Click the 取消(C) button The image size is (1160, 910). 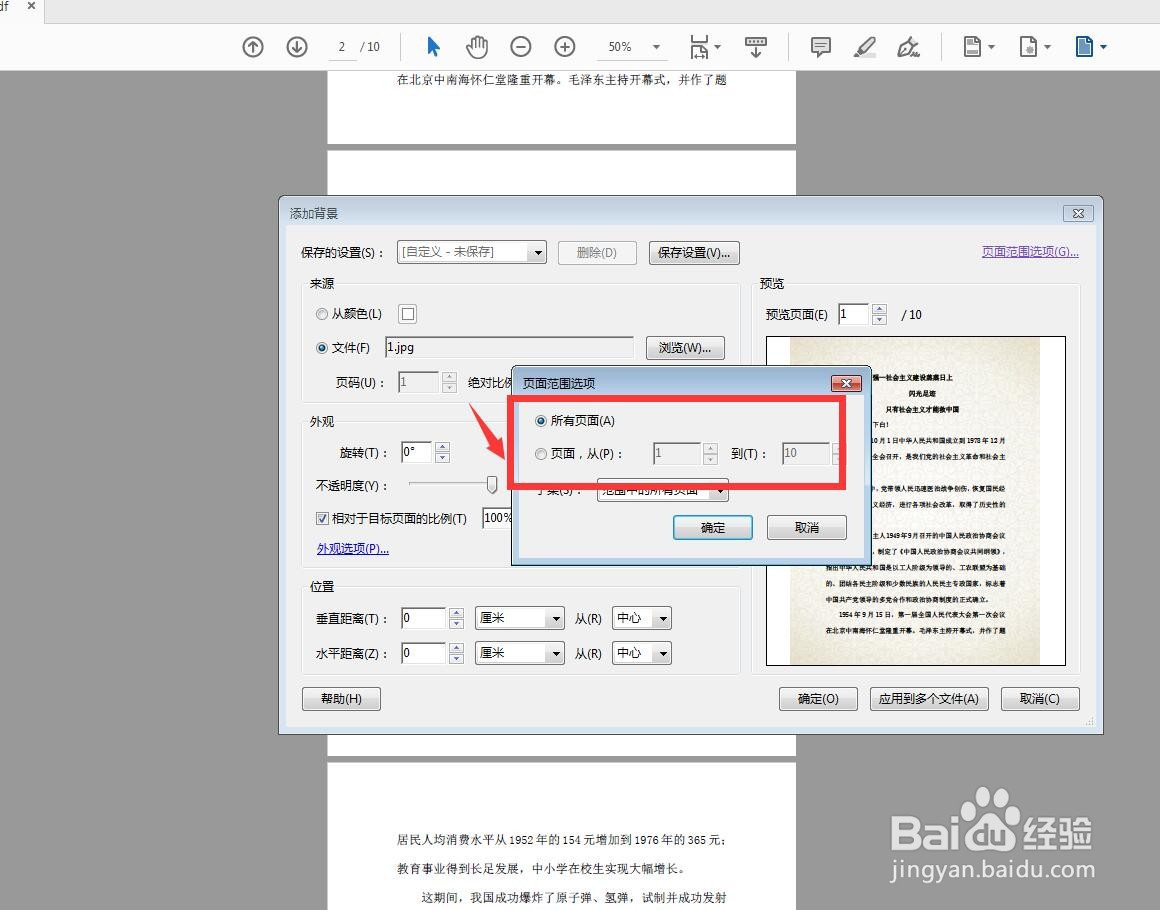pos(1039,698)
